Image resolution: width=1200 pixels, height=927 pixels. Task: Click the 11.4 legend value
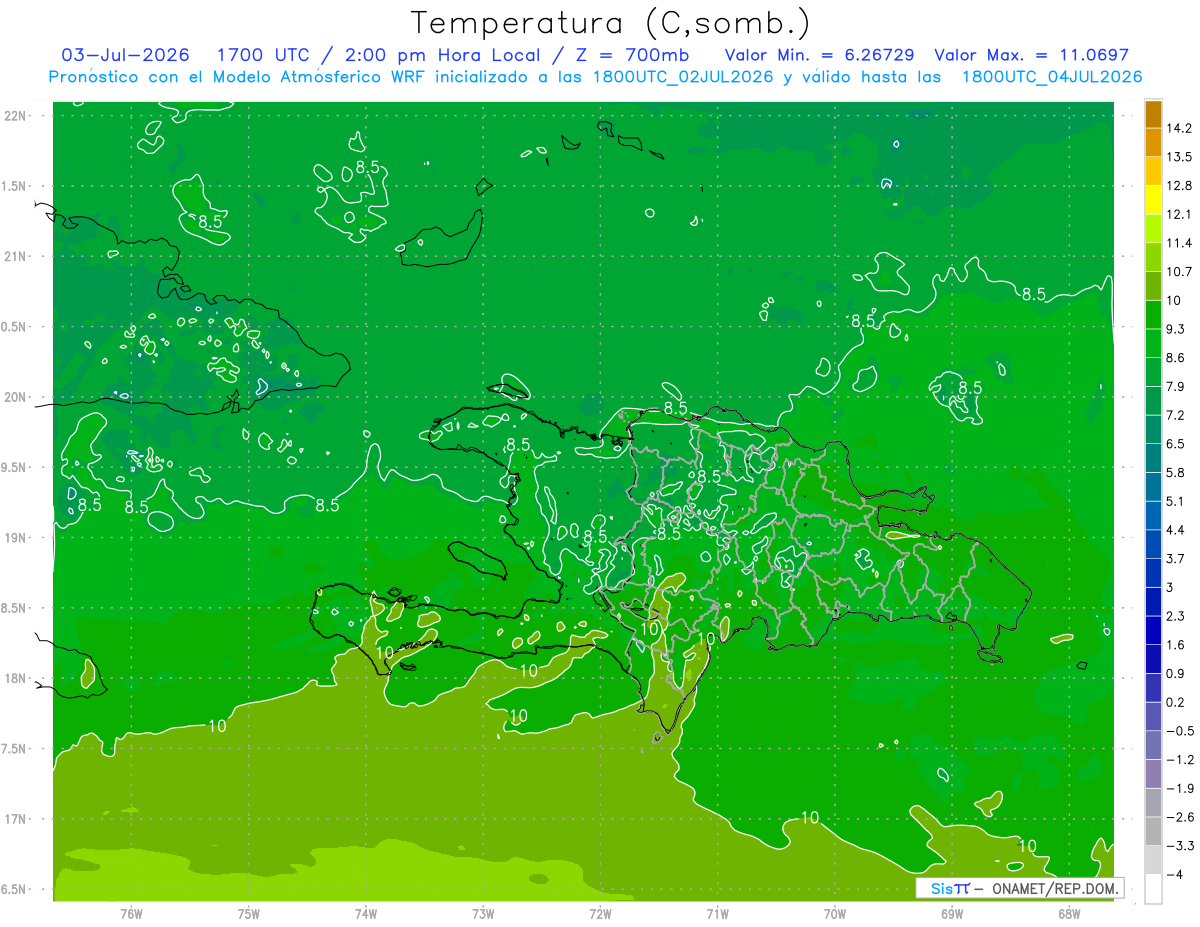click(1179, 243)
